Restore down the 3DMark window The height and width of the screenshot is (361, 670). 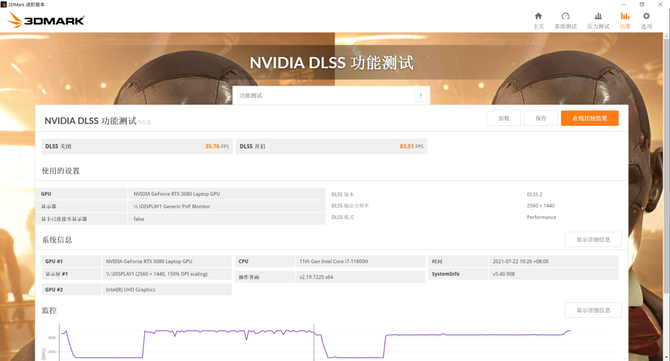tap(641, 4)
